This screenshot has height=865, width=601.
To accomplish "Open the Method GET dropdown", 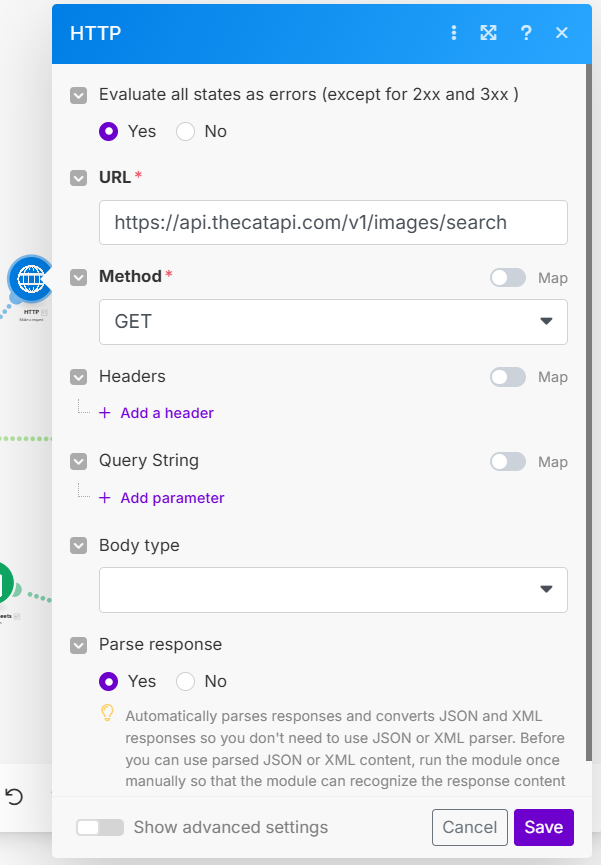I will tap(333, 322).
